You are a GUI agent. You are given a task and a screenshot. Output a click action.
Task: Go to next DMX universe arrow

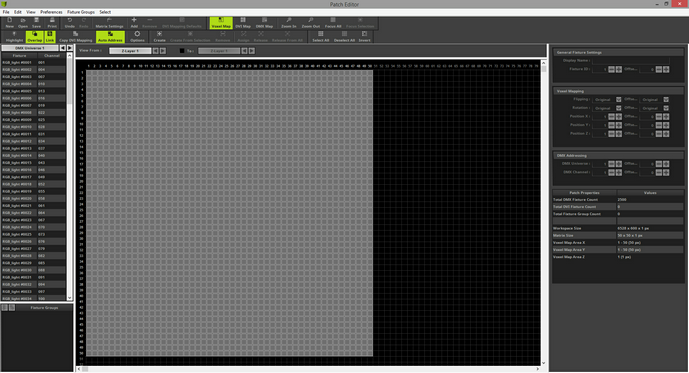pyautogui.click(x=69, y=48)
